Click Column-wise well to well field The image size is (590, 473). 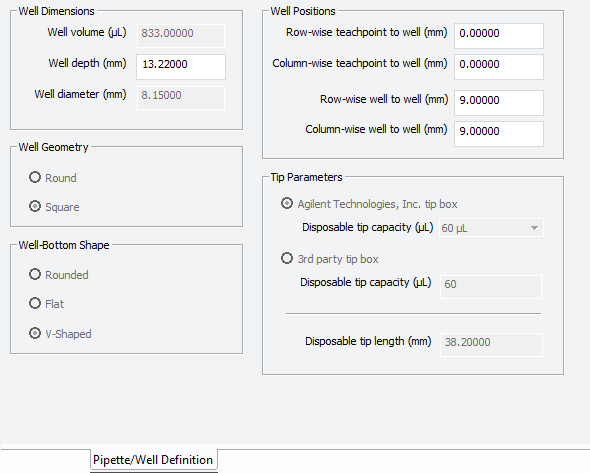click(499, 134)
